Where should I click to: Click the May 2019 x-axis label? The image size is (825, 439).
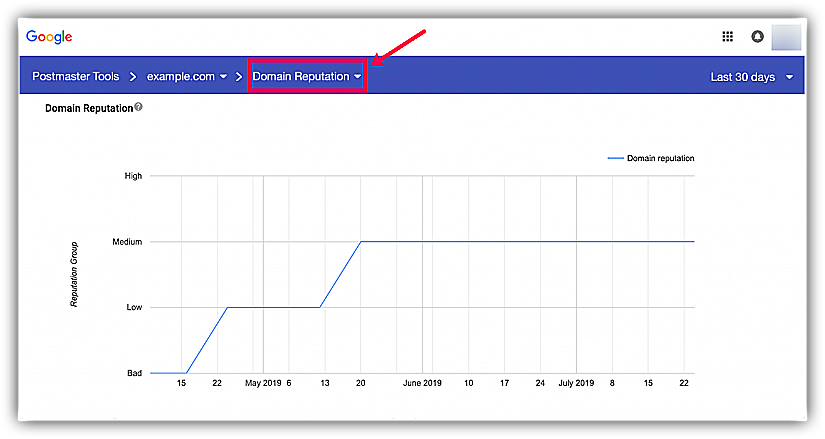tap(262, 383)
